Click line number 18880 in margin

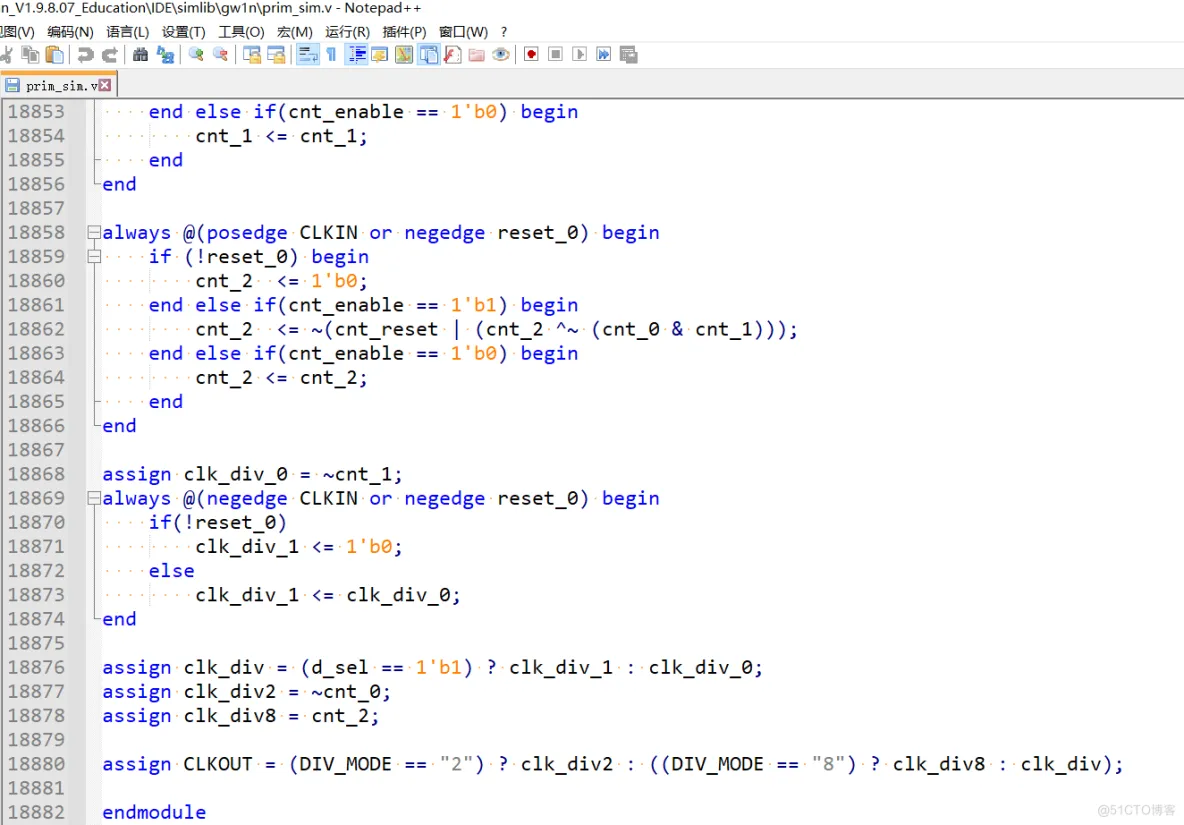tap(36, 764)
